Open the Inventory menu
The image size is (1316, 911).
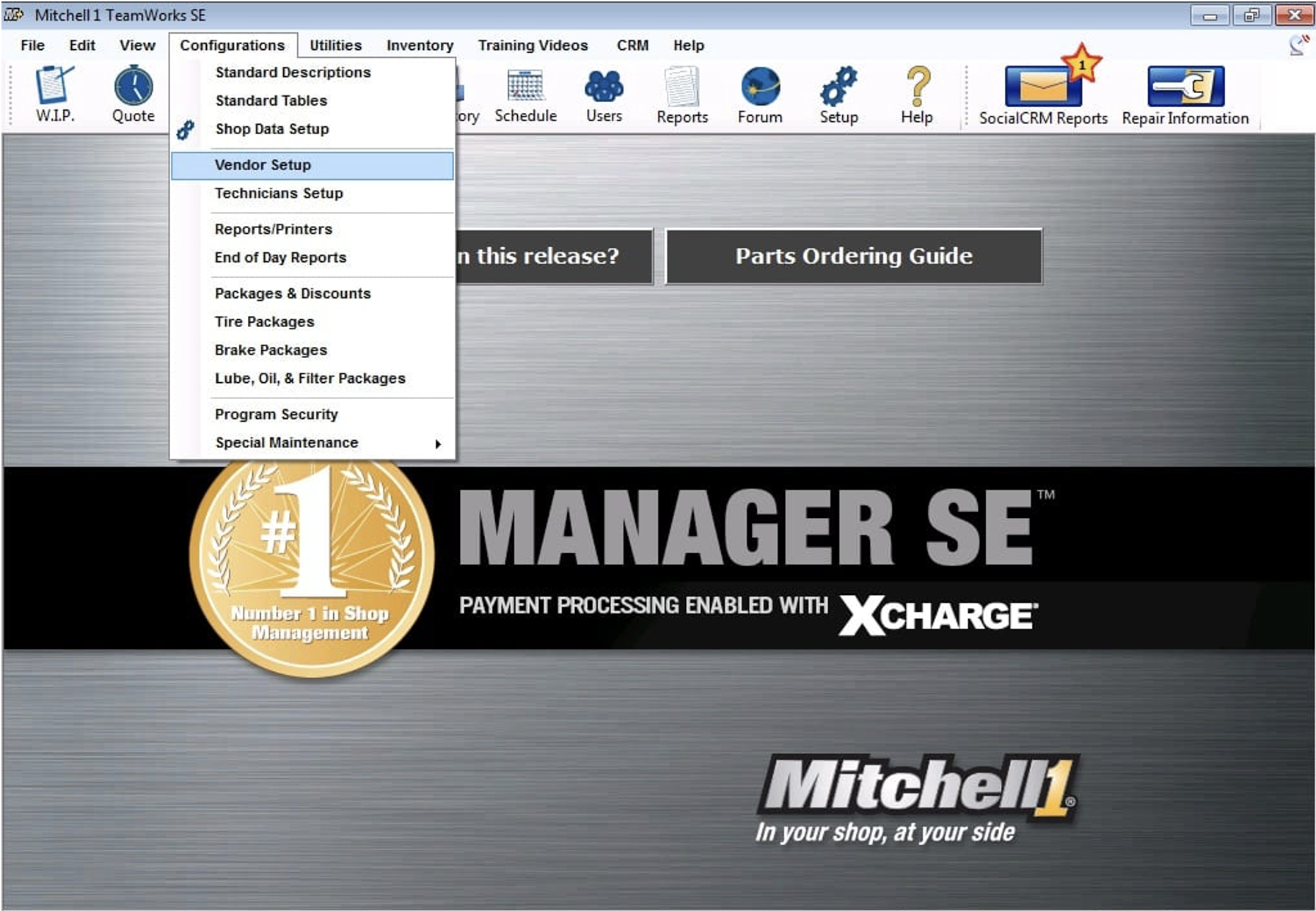(x=420, y=45)
